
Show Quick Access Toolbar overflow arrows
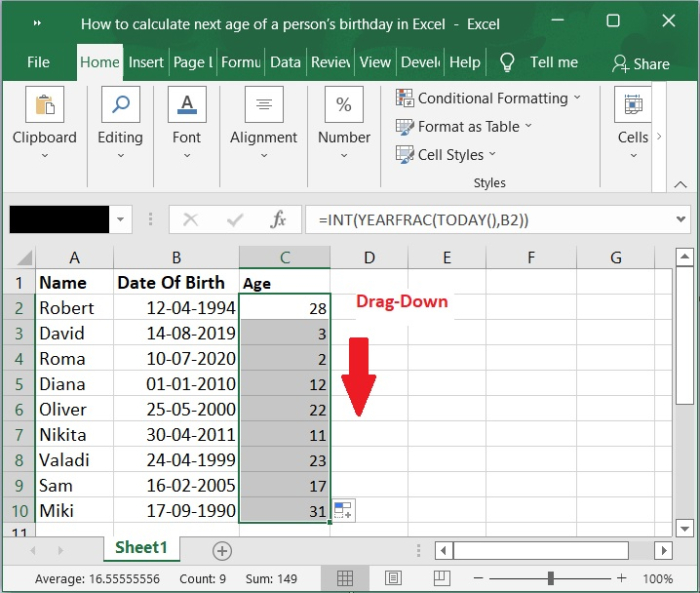37,23
